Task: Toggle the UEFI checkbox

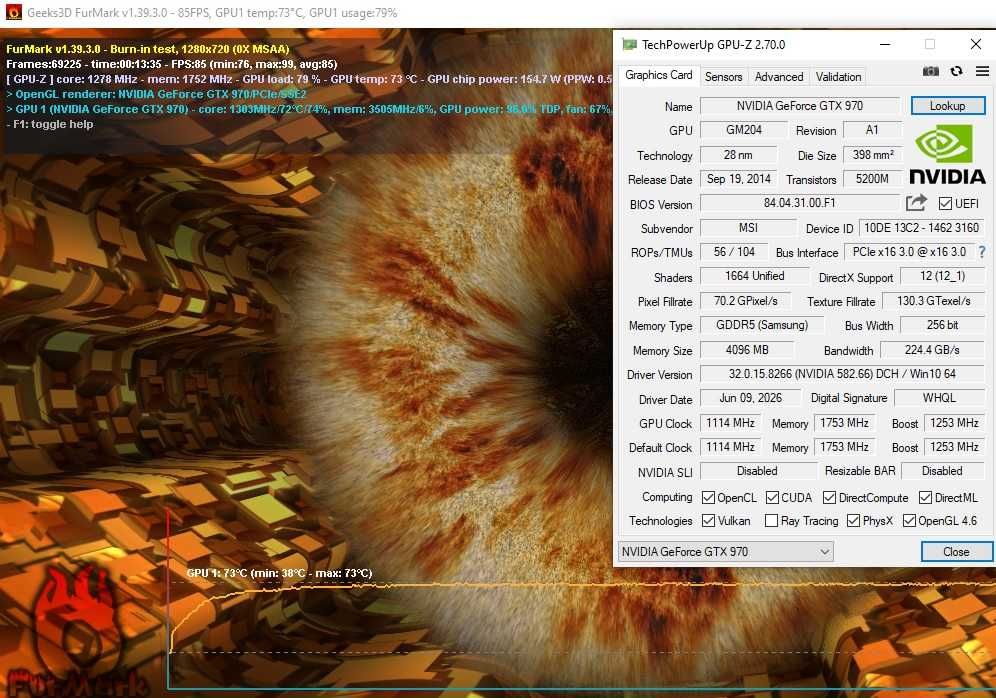Action: coord(945,203)
